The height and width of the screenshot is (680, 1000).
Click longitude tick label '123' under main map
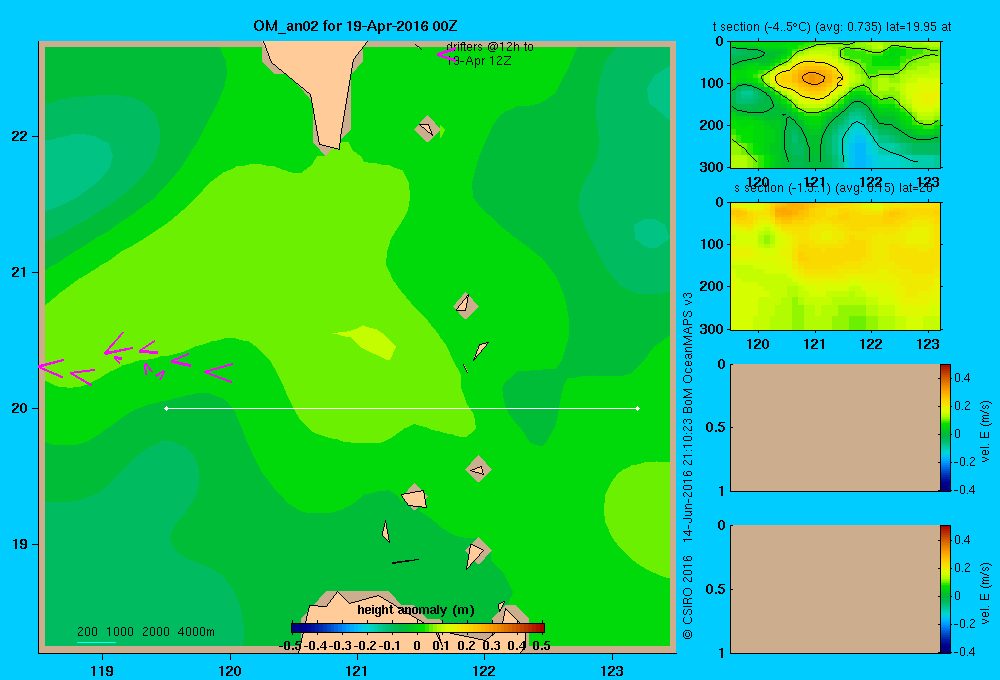(x=612, y=670)
